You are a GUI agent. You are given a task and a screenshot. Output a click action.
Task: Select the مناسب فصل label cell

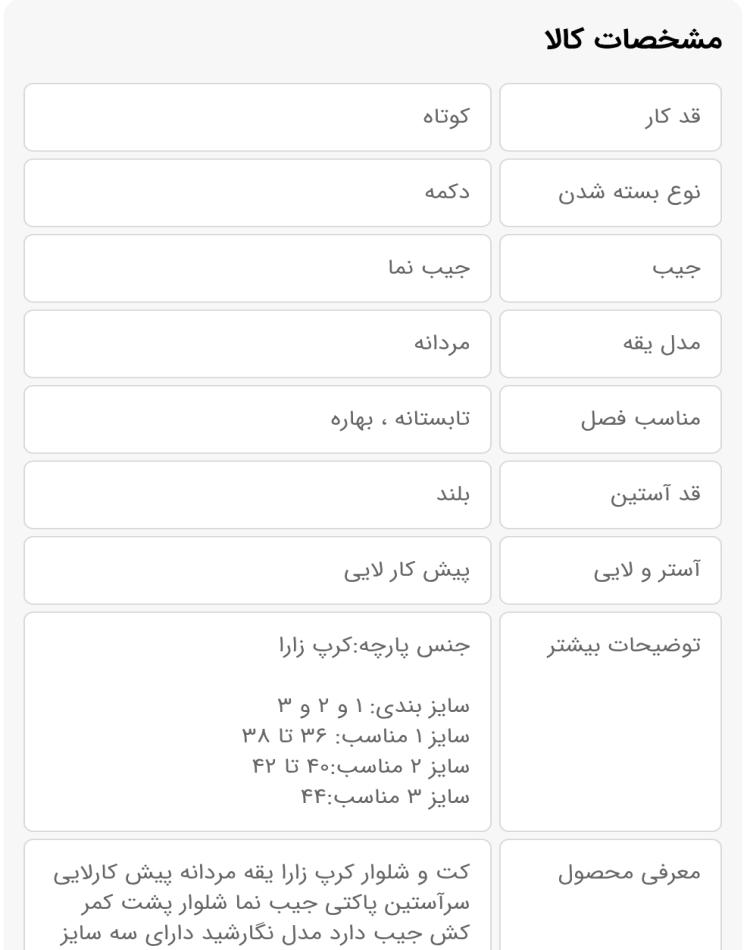point(610,419)
